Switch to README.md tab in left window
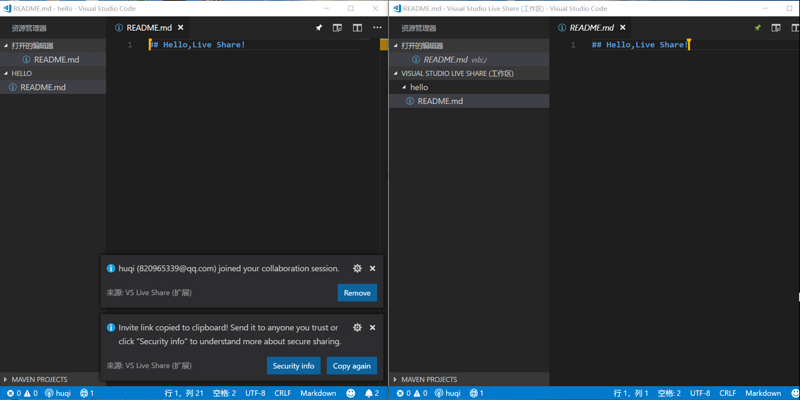The width and height of the screenshot is (800, 400). (148, 28)
